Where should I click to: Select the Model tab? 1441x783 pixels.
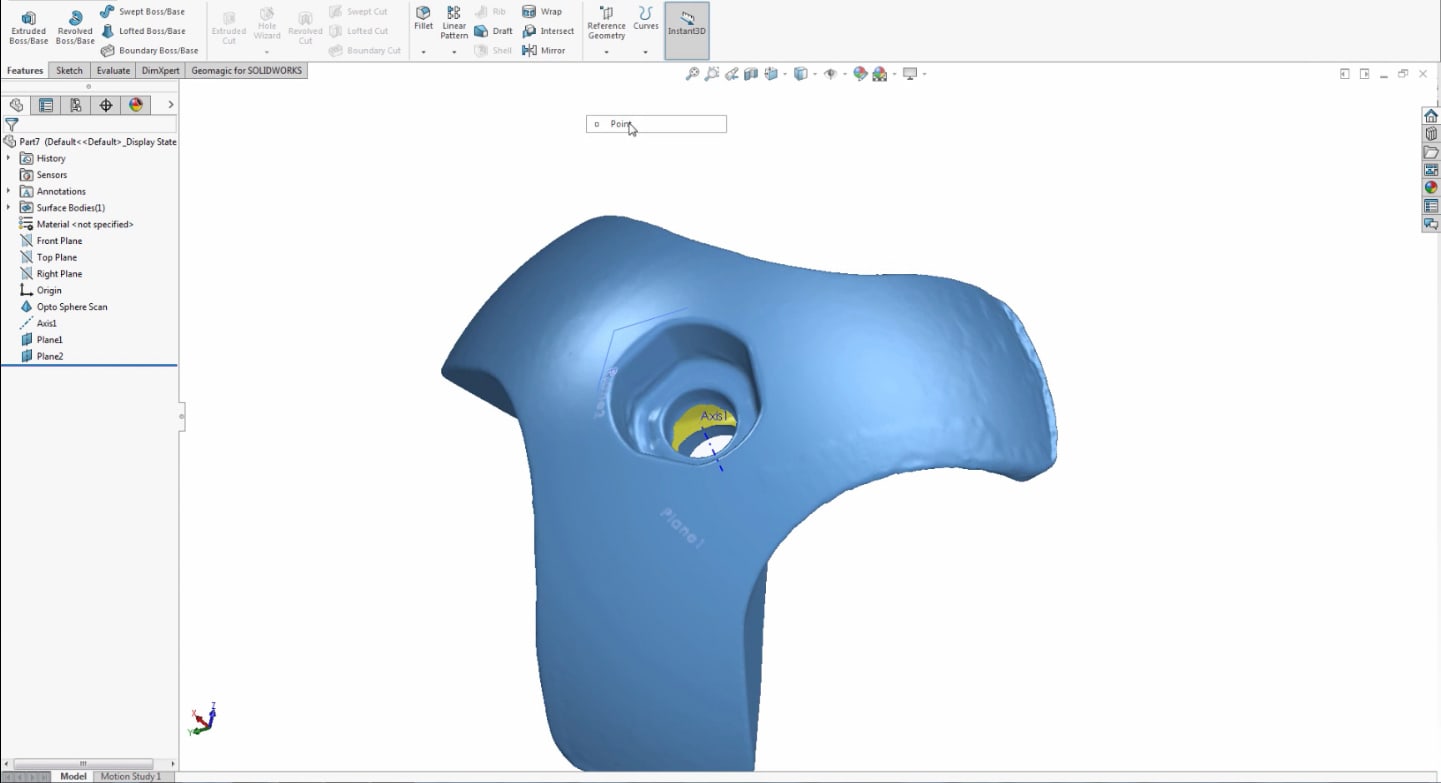pos(73,776)
